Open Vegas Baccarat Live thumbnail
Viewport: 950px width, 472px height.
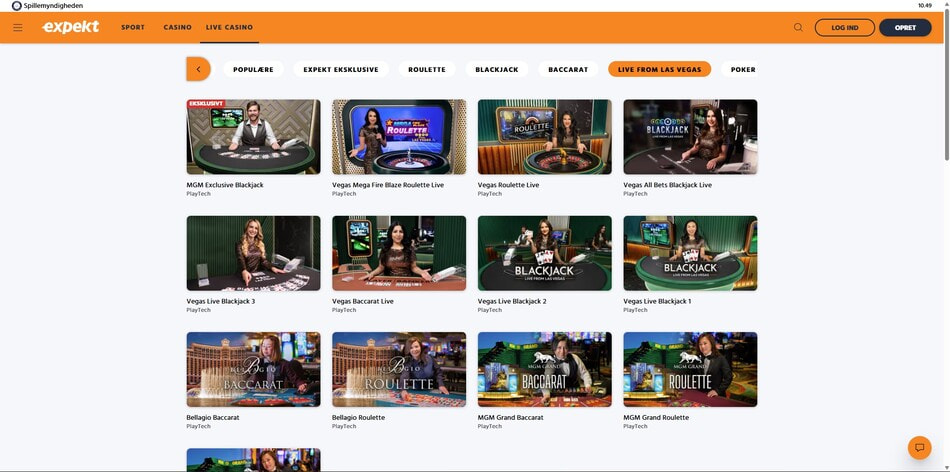(x=399, y=253)
